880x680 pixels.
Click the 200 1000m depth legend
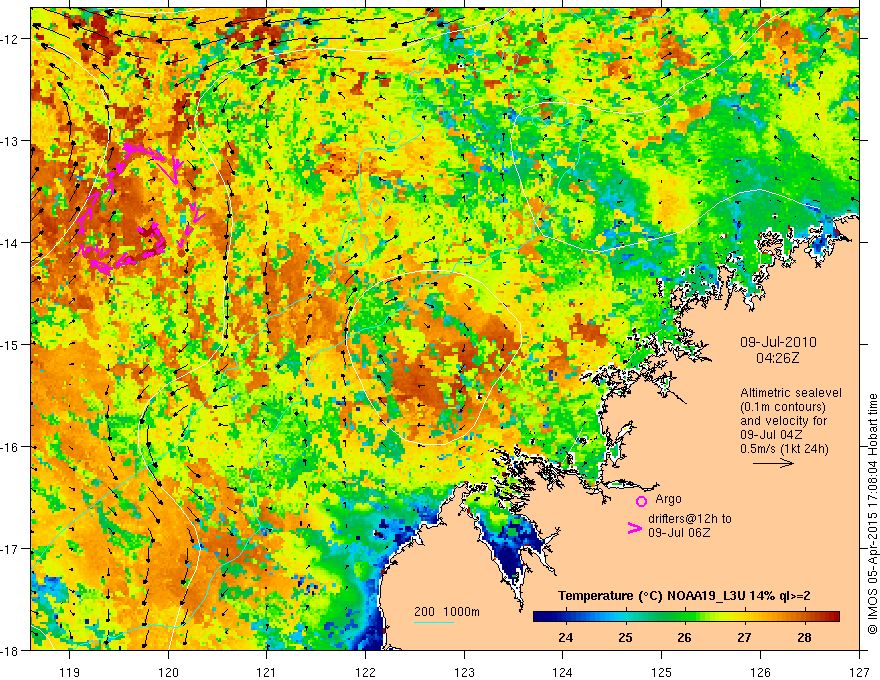click(447, 612)
